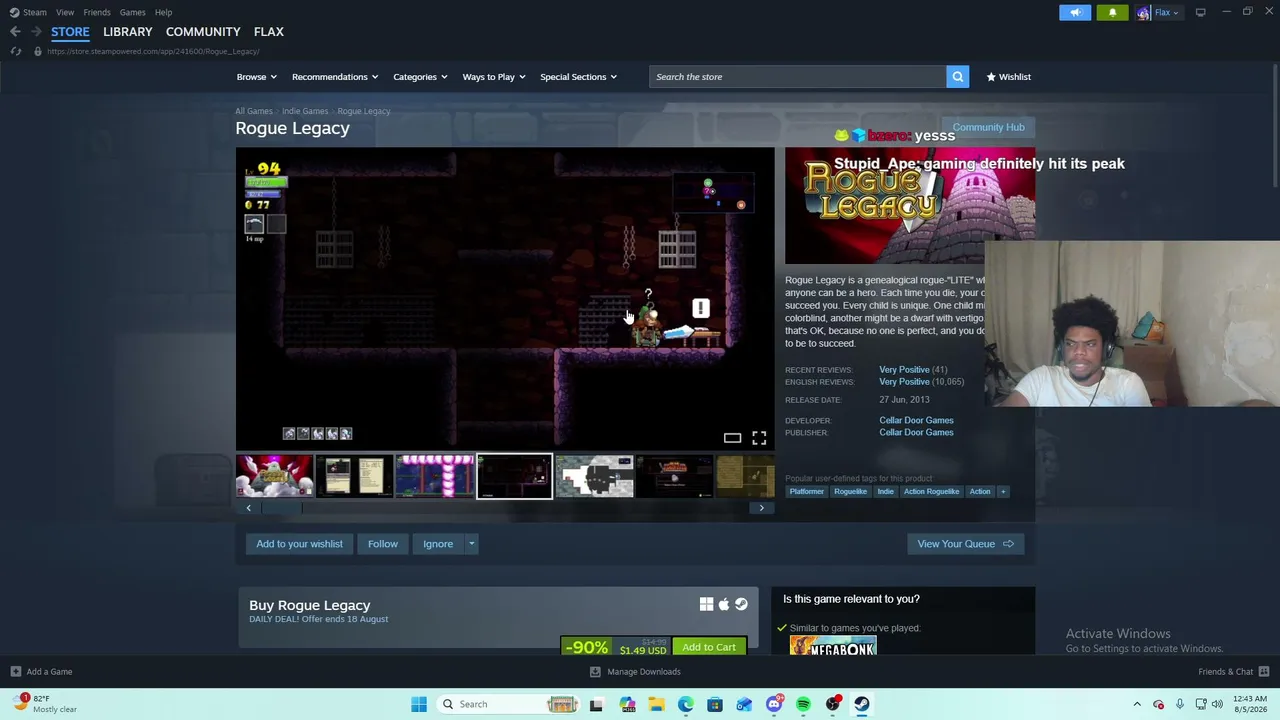The width and height of the screenshot is (1280, 720).
Task: Expand the Ignore options dropdown arrow
Action: coord(472,544)
